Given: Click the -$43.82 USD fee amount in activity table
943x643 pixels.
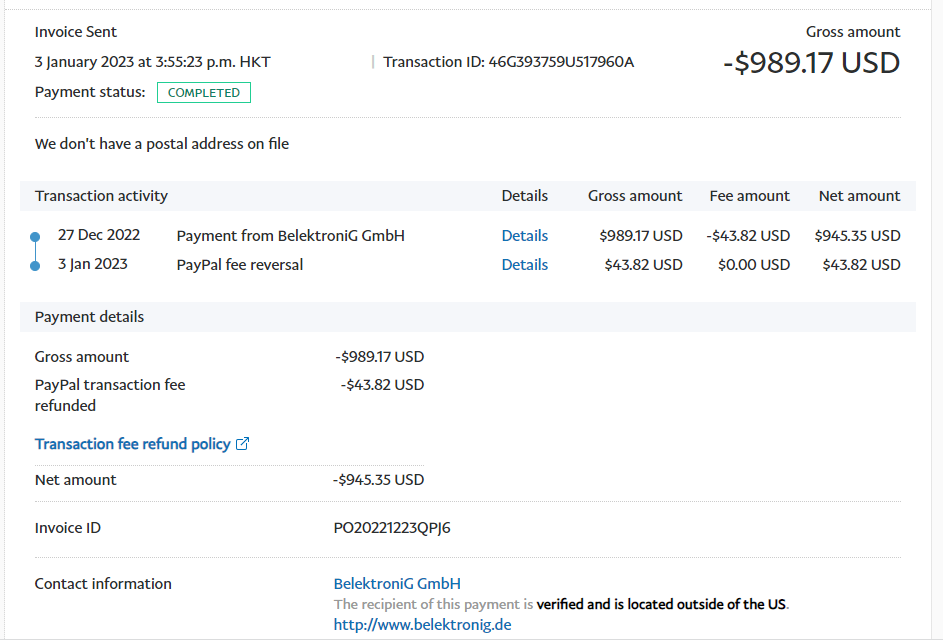Looking at the screenshot, I should click(x=747, y=236).
